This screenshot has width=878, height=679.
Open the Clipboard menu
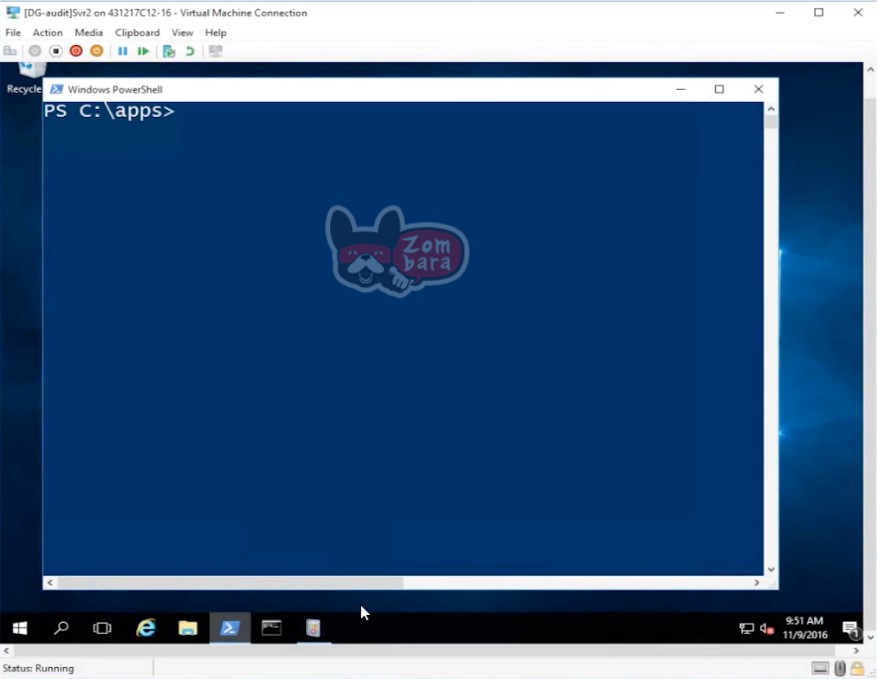point(137,32)
